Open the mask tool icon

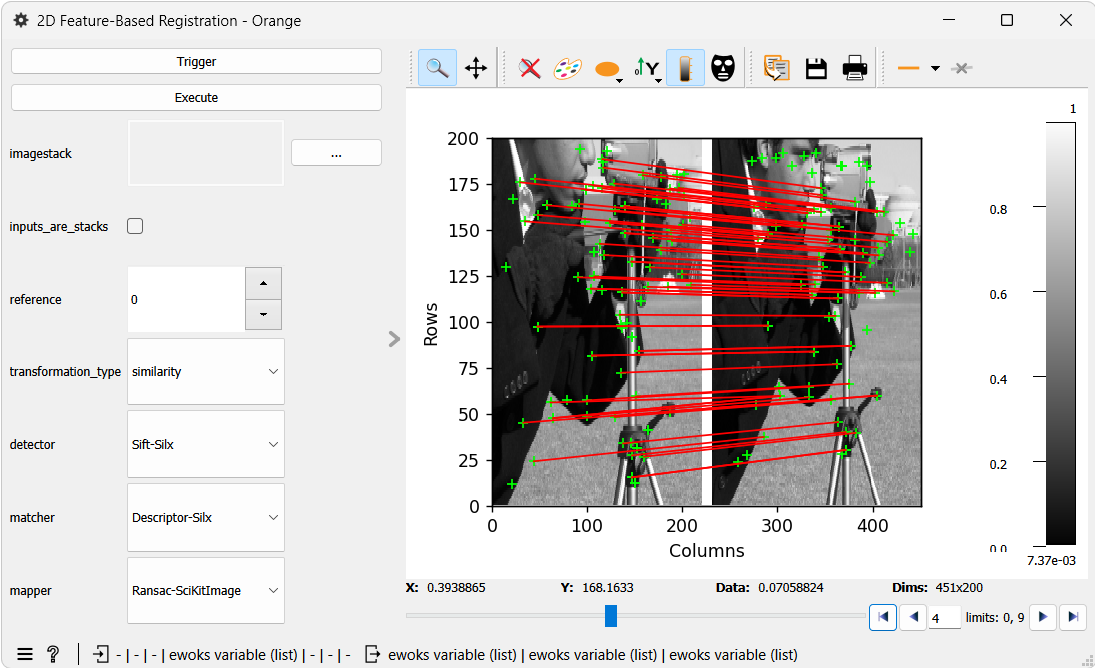point(723,68)
